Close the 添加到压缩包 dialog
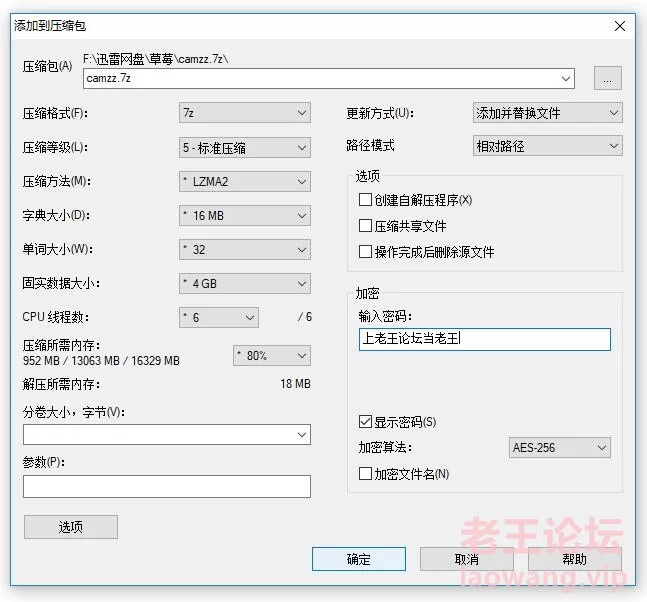The width and height of the screenshot is (647, 602). point(619,26)
